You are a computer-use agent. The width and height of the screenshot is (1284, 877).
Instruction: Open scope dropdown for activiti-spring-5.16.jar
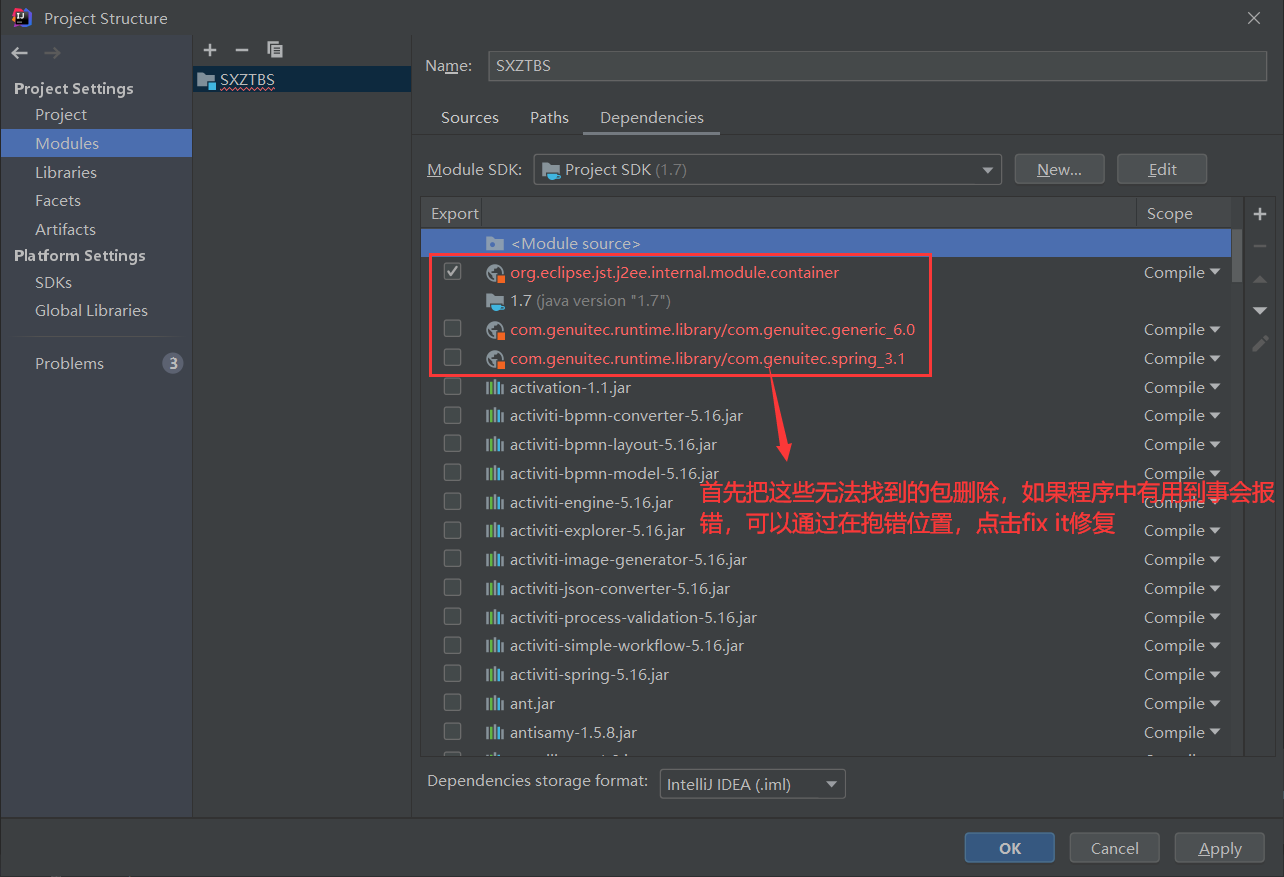click(1182, 674)
